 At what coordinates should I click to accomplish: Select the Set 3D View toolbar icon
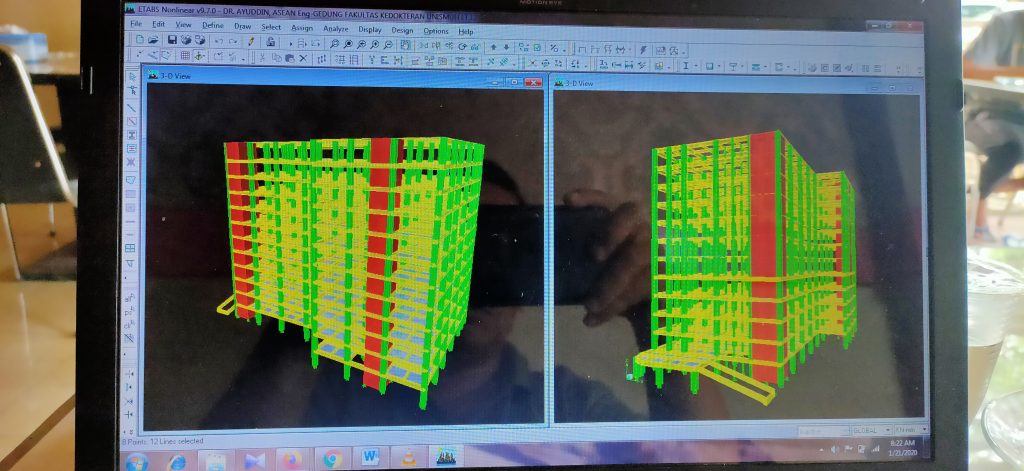tap(424, 45)
